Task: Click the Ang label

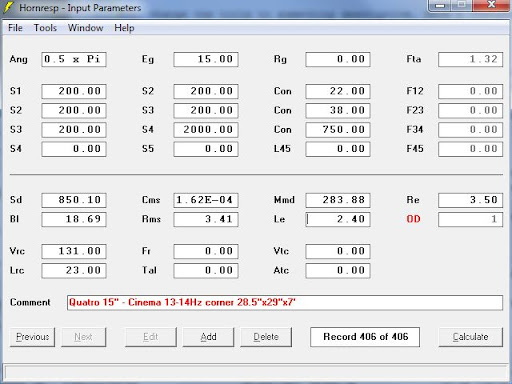Action: click(x=18, y=60)
